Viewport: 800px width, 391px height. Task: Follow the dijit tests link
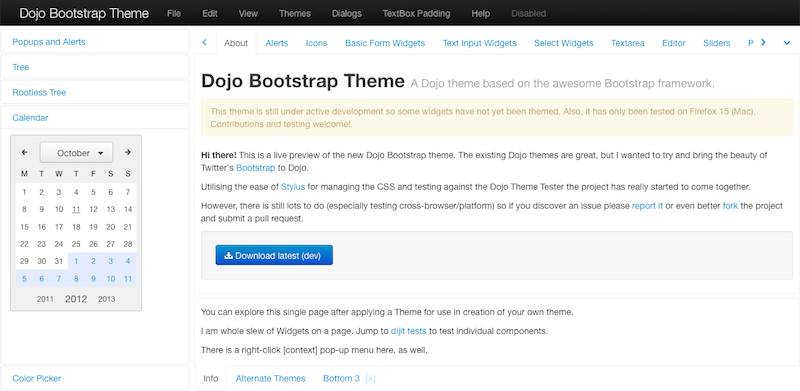pos(409,331)
